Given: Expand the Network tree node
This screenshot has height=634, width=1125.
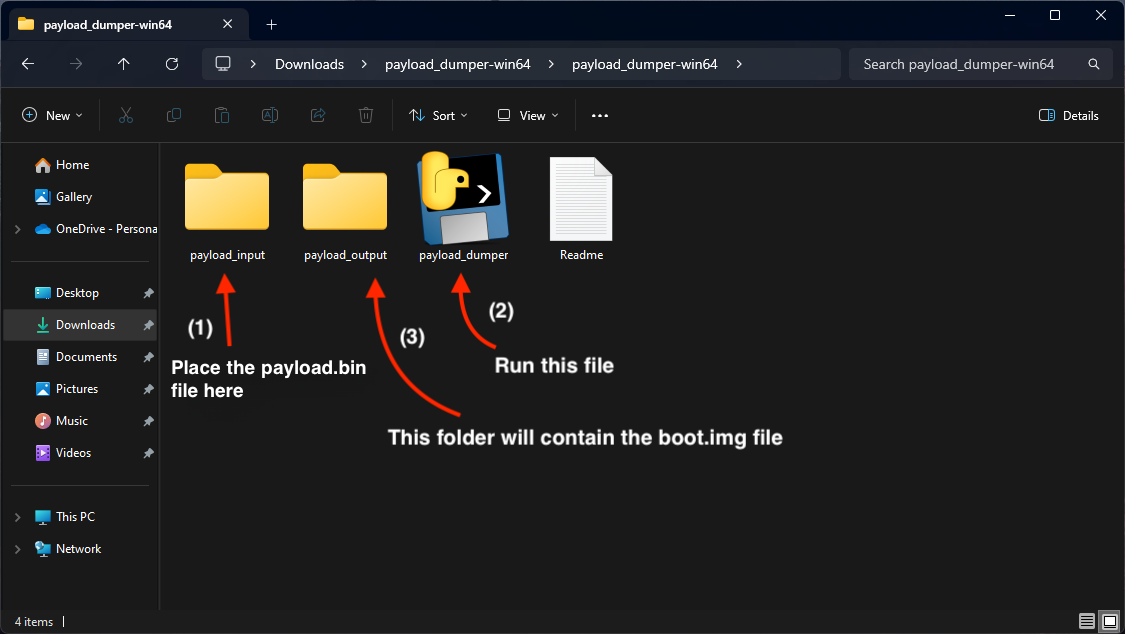Looking at the screenshot, I should tap(18, 549).
